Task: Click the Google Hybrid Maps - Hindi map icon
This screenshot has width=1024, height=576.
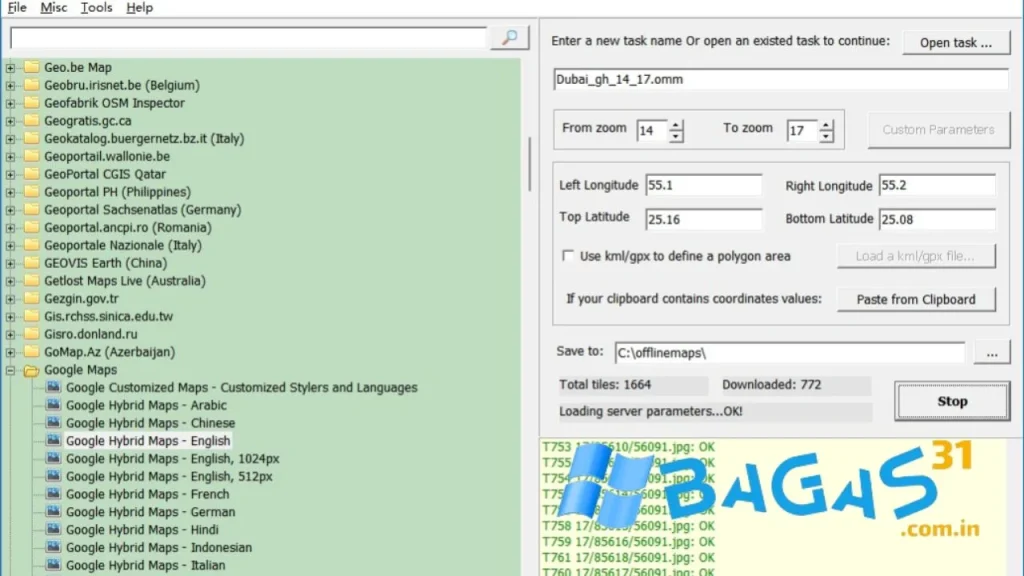Action: (x=53, y=530)
